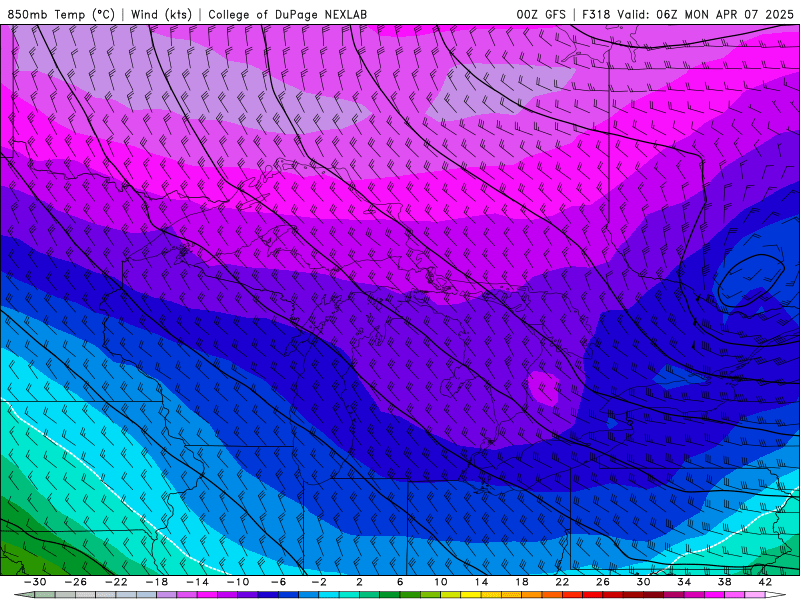Click the 22 legend value
800x600 pixels.
[562, 582]
